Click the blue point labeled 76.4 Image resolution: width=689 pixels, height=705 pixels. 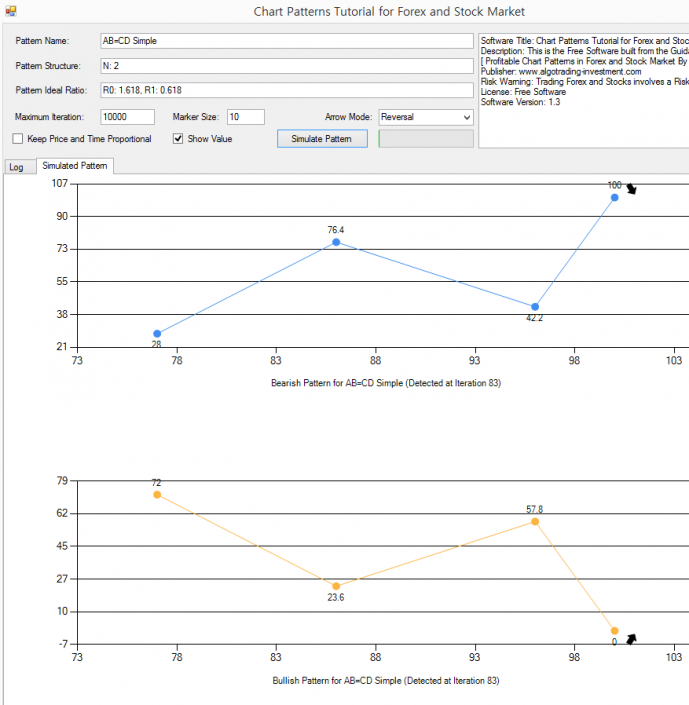[336, 242]
